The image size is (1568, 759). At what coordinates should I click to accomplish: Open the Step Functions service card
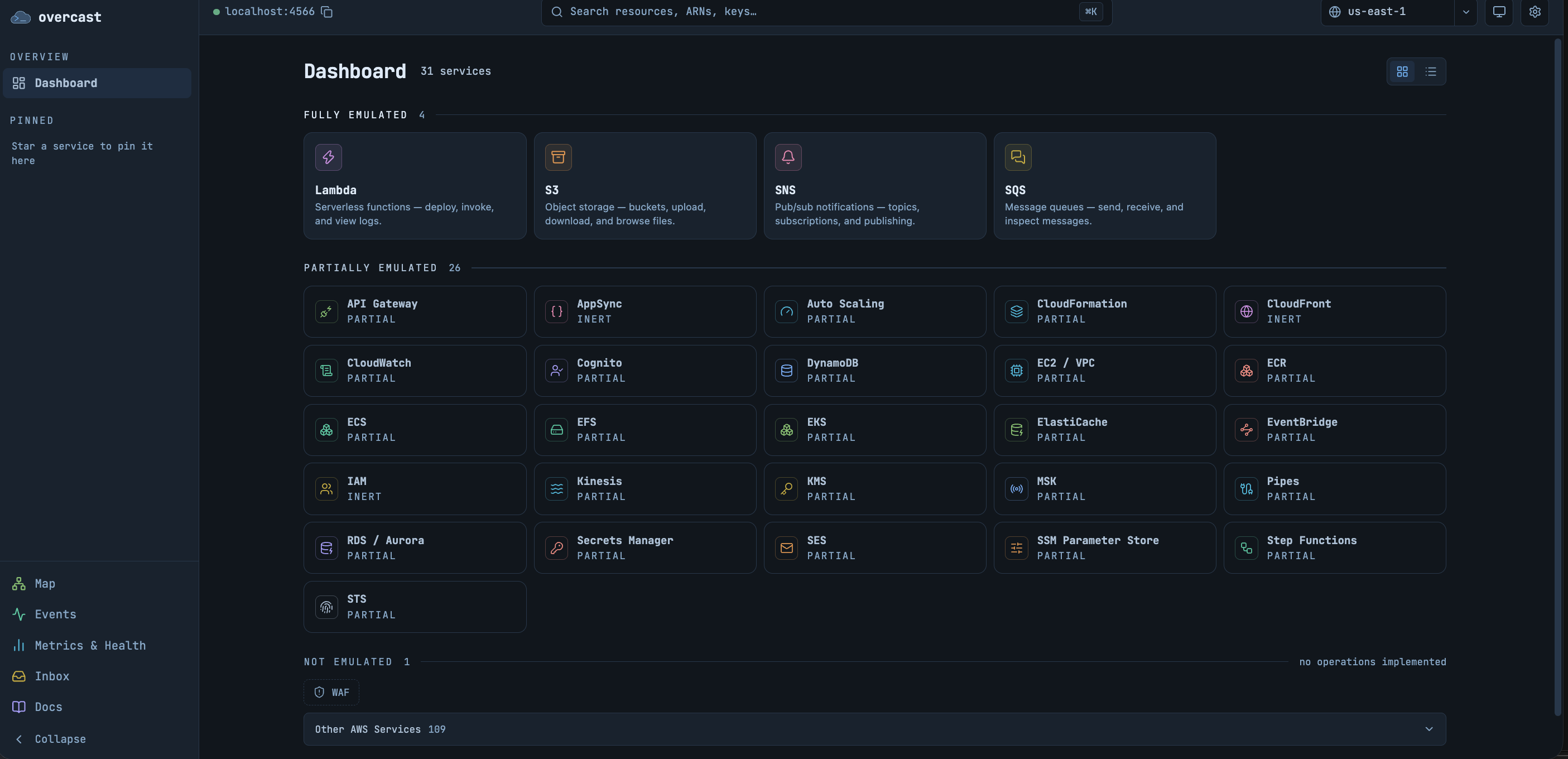(x=1335, y=548)
